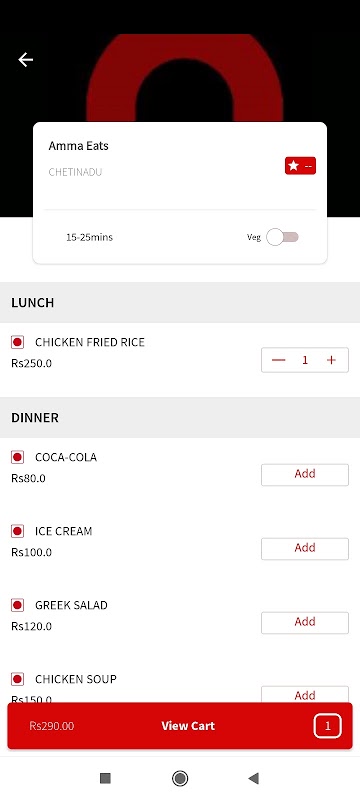Tap the Android back triangle button

tap(253, 778)
